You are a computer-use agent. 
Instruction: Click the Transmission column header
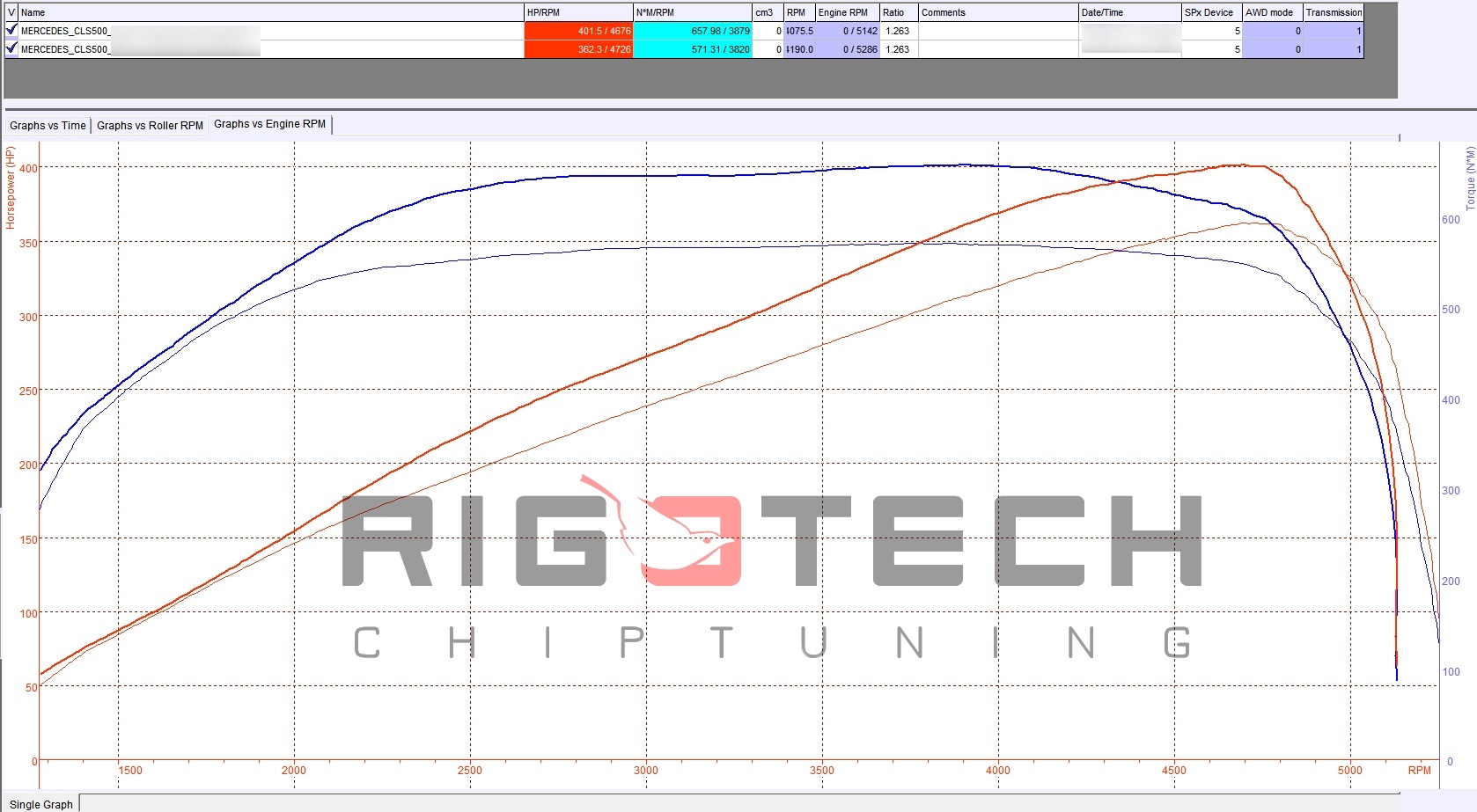coord(1333,12)
